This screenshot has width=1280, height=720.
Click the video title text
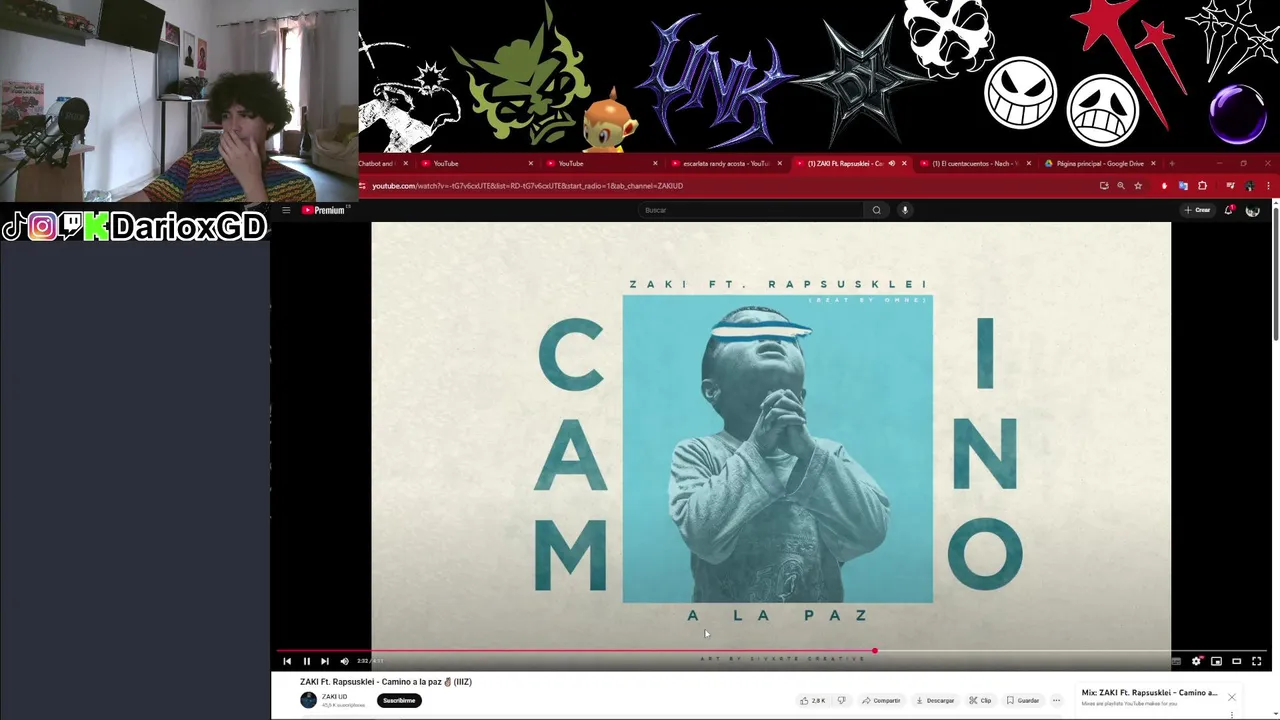click(x=386, y=682)
